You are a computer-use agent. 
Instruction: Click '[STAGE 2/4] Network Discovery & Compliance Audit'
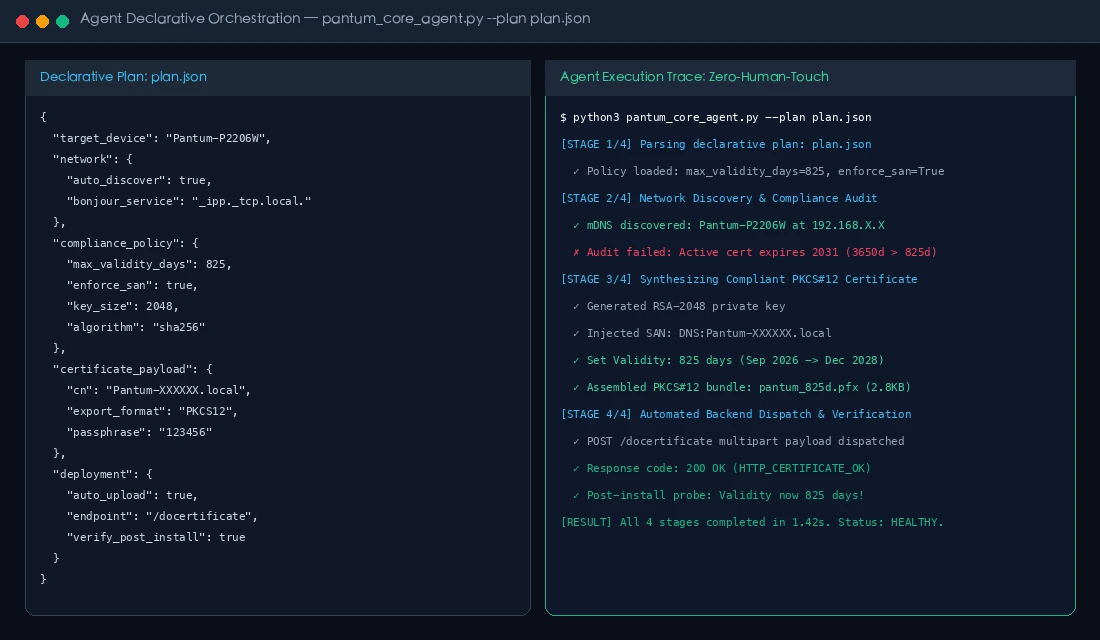pyautogui.click(x=718, y=199)
